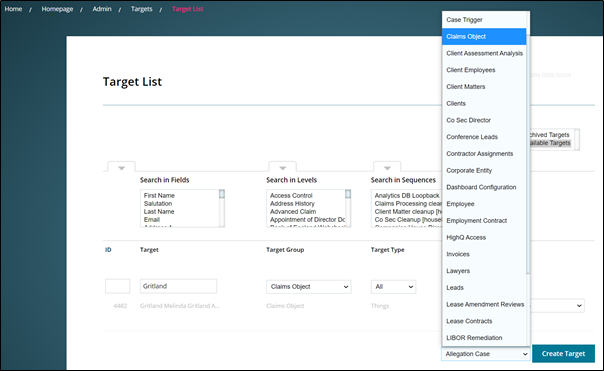Select Lawyers option
The width and height of the screenshot is (604, 371).
(x=484, y=271)
